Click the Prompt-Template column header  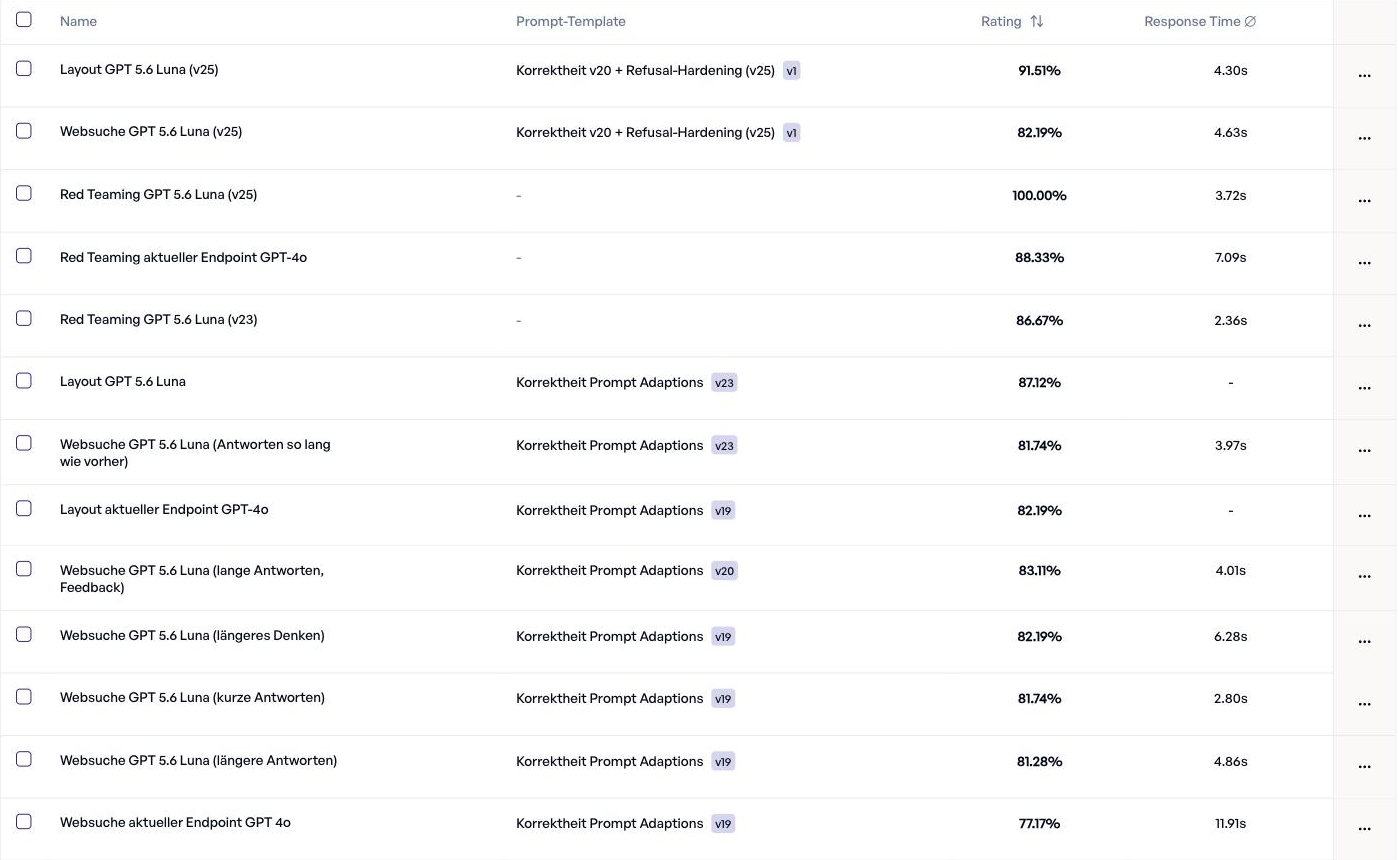pos(571,21)
